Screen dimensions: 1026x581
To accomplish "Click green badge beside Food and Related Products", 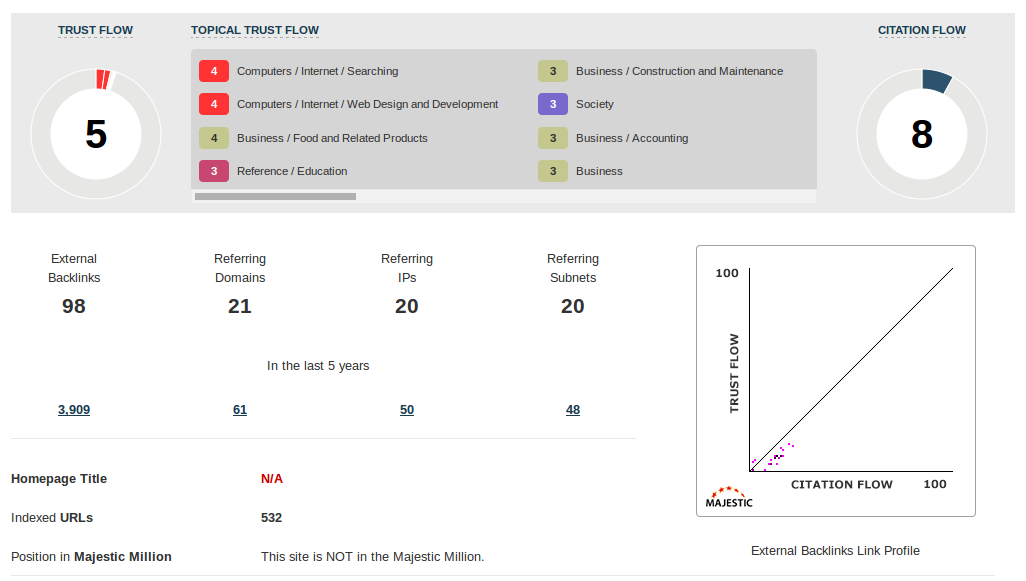I will point(214,138).
